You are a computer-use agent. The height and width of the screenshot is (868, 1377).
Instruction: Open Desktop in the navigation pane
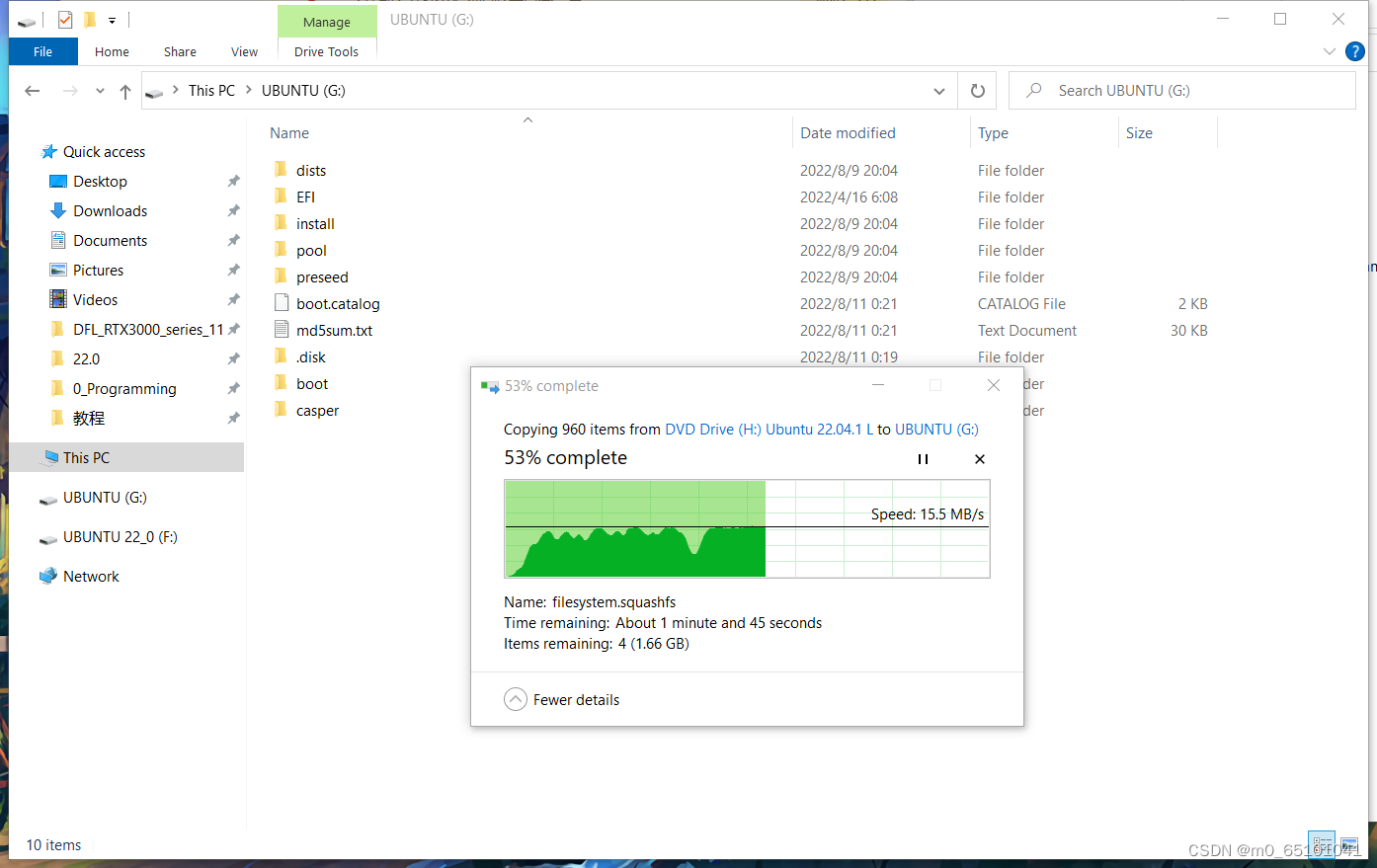[x=100, y=182]
